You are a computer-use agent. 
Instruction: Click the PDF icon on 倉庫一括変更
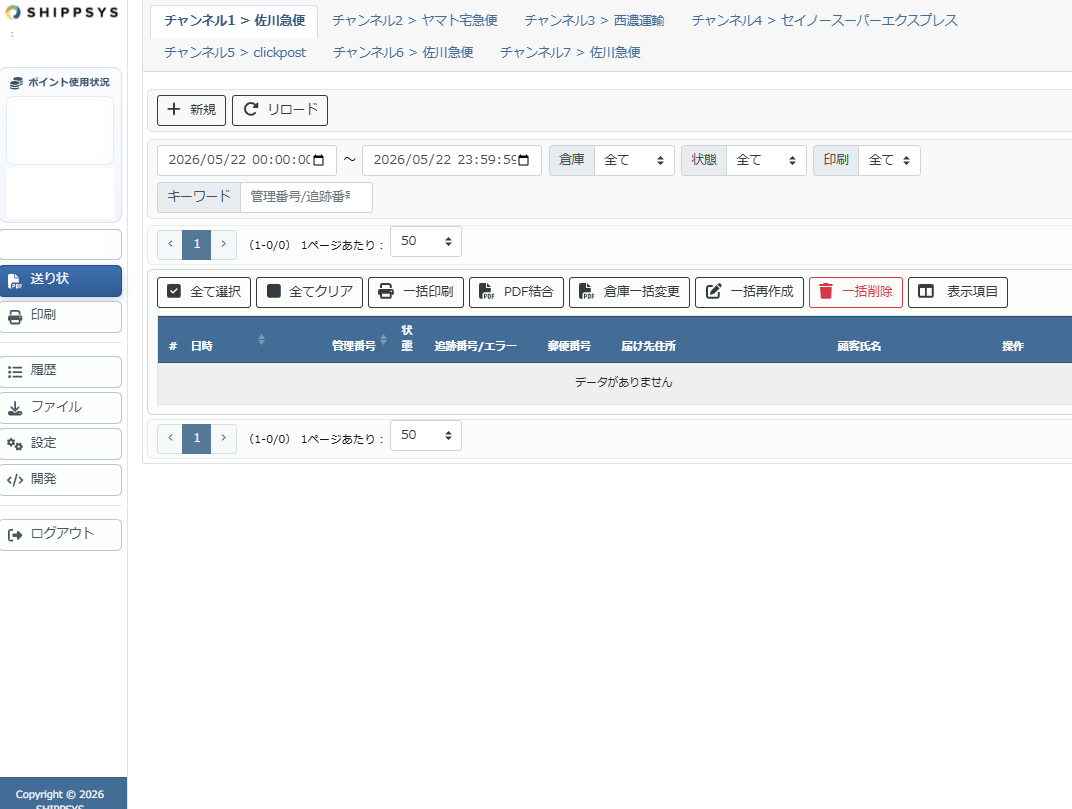tap(586, 291)
